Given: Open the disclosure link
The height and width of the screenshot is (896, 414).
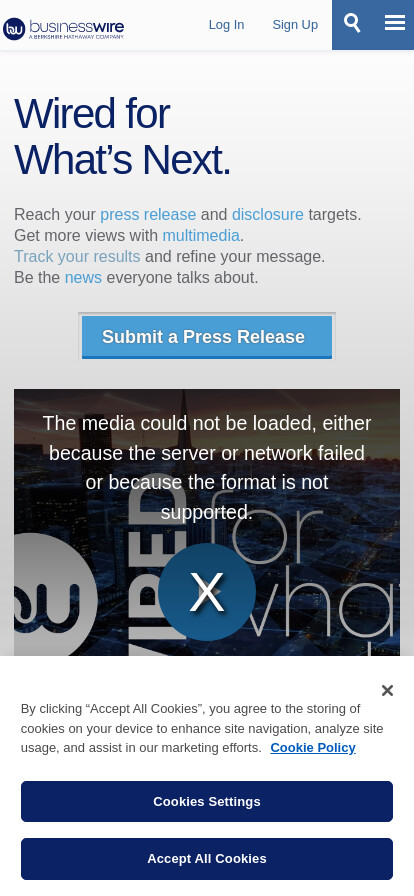Looking at the screenshot, I should [268, 214].
